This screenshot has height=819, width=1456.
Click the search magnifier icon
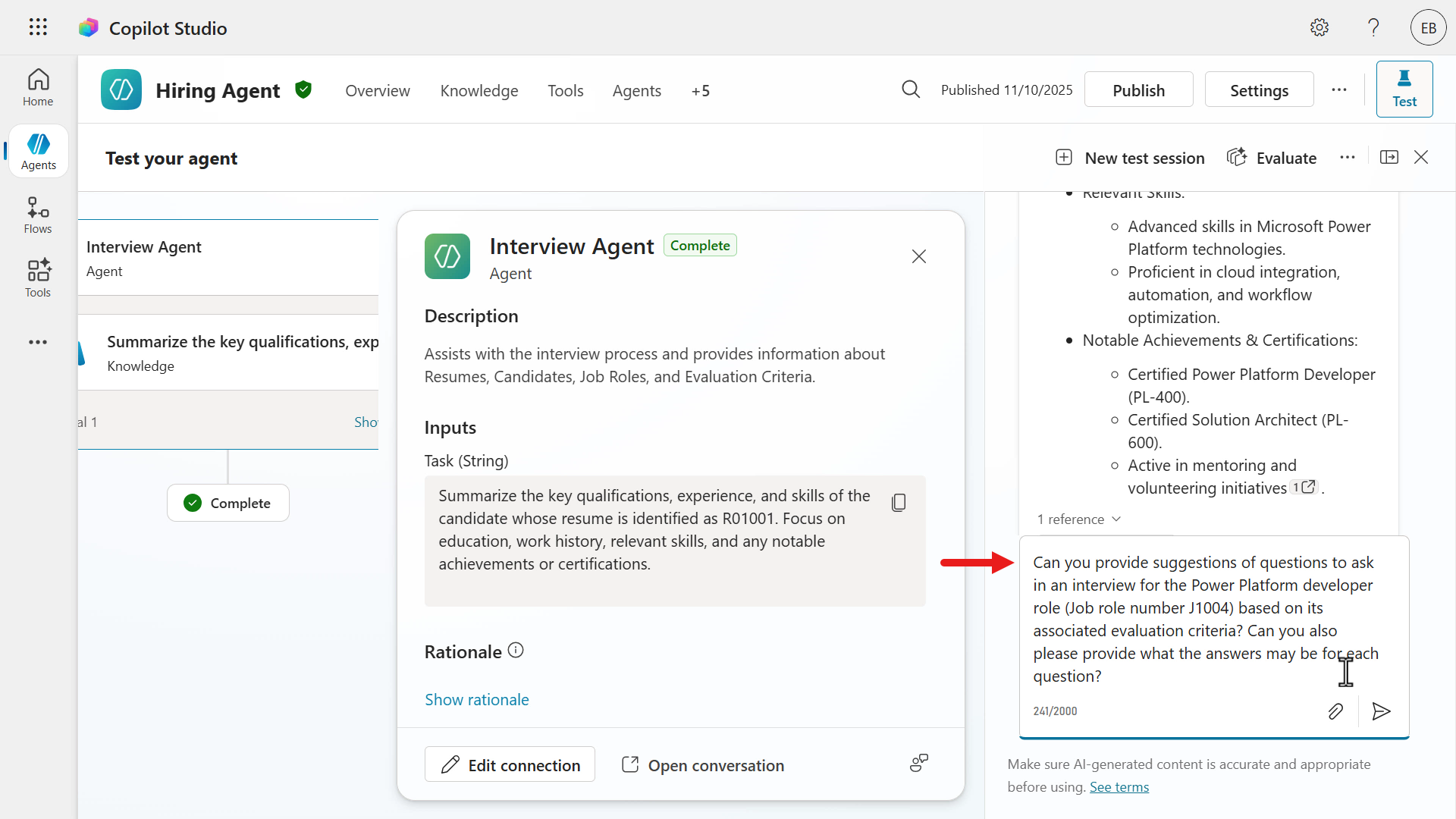pos(911,90)
